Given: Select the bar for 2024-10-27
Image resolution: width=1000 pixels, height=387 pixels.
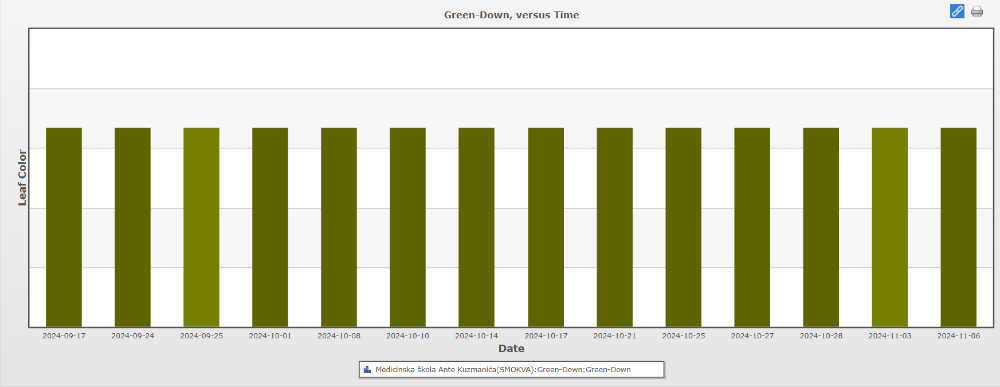Looking at the screenshot, I should coord(753,228).
